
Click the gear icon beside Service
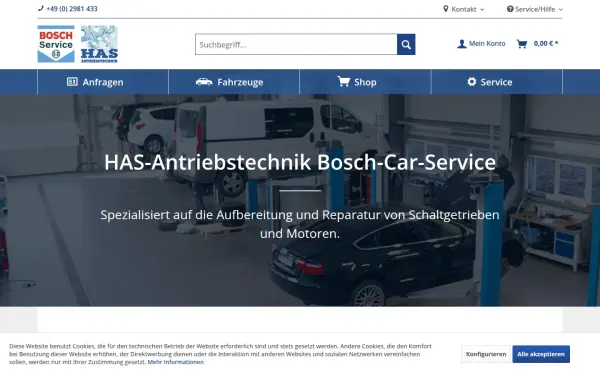pos(472,82)
